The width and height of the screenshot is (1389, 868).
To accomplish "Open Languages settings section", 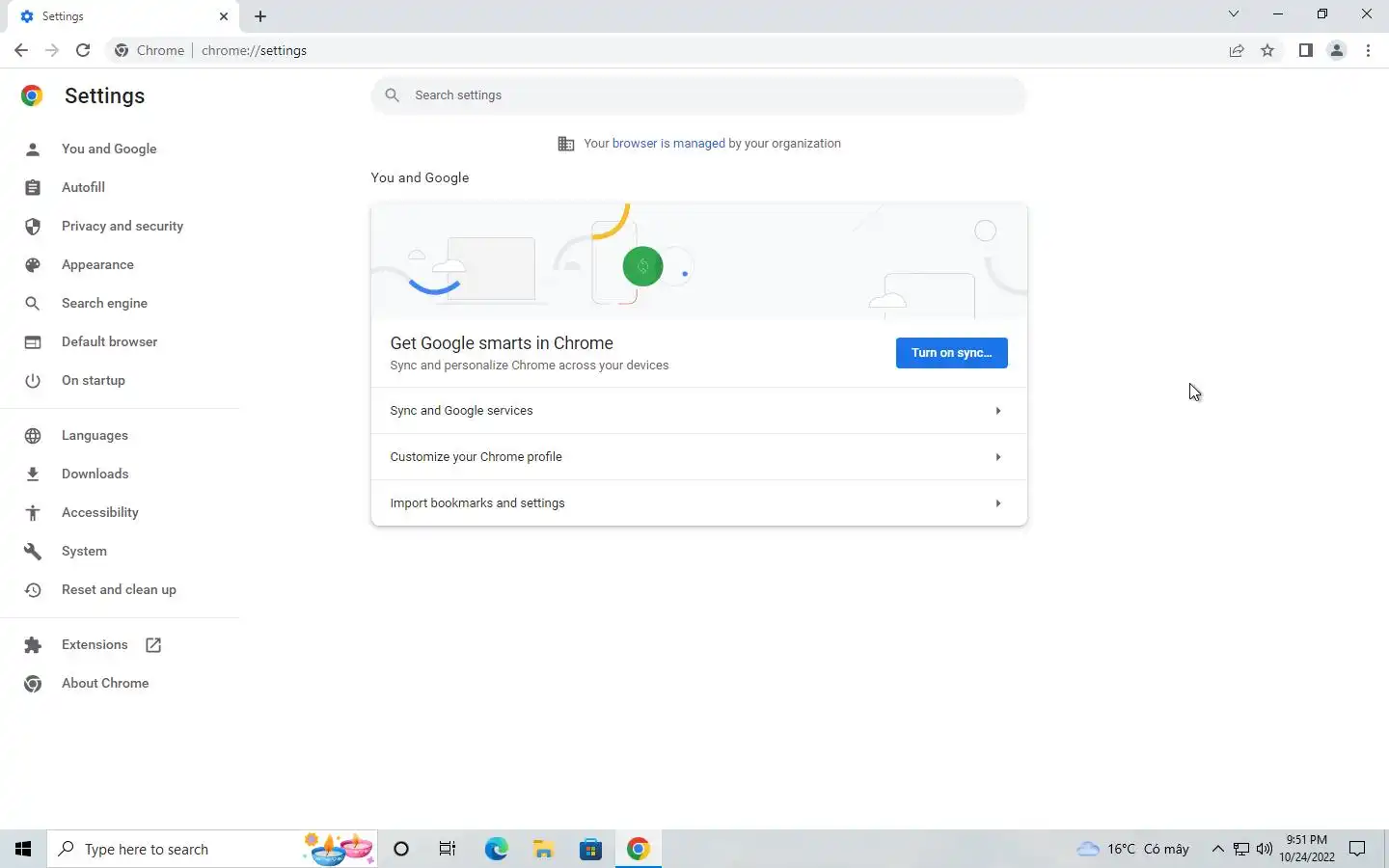I will tap(95, 435).
